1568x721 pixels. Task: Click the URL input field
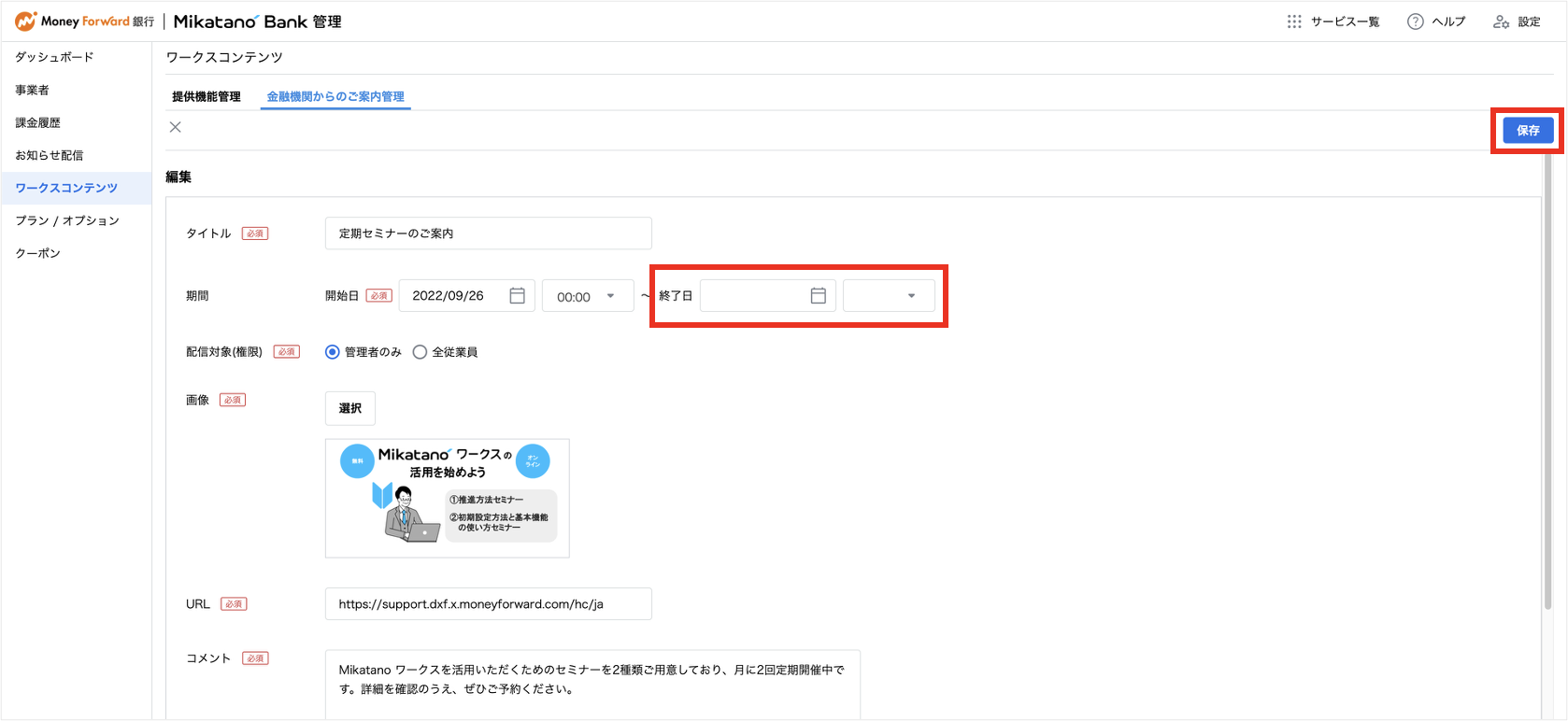click(x=489, y=604)
